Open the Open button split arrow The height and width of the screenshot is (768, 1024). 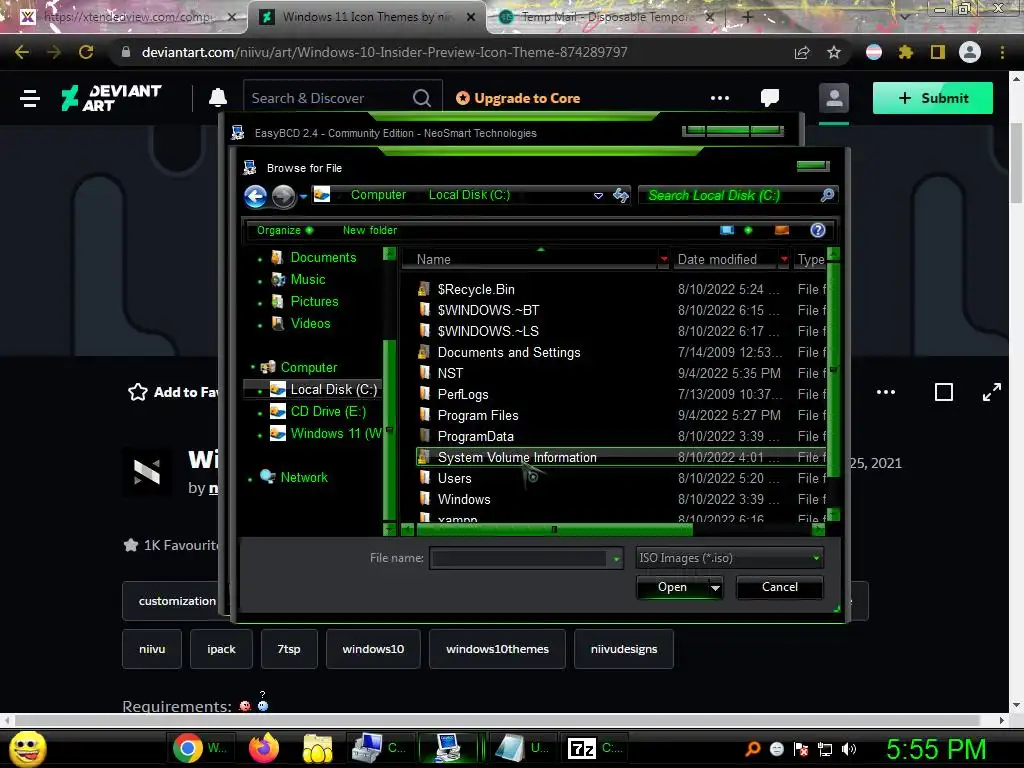point(715,587)
